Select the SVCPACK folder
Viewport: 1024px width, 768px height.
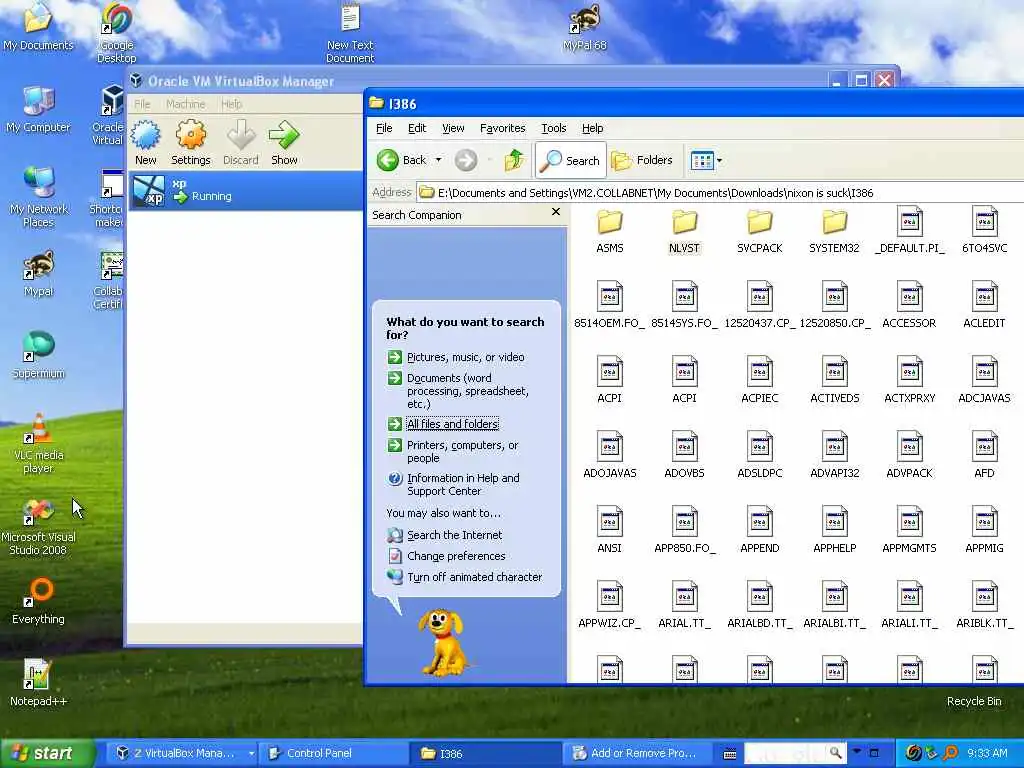tap(760, 231)
